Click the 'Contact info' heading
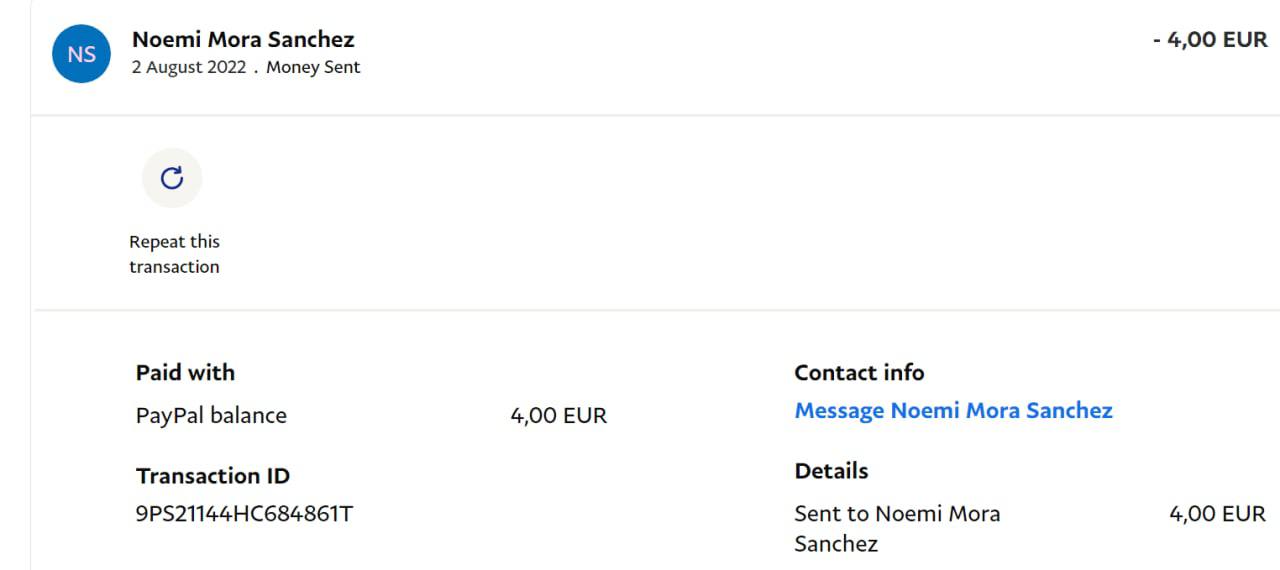Viewport: 1280px width, 570px height. pos(859,373)
